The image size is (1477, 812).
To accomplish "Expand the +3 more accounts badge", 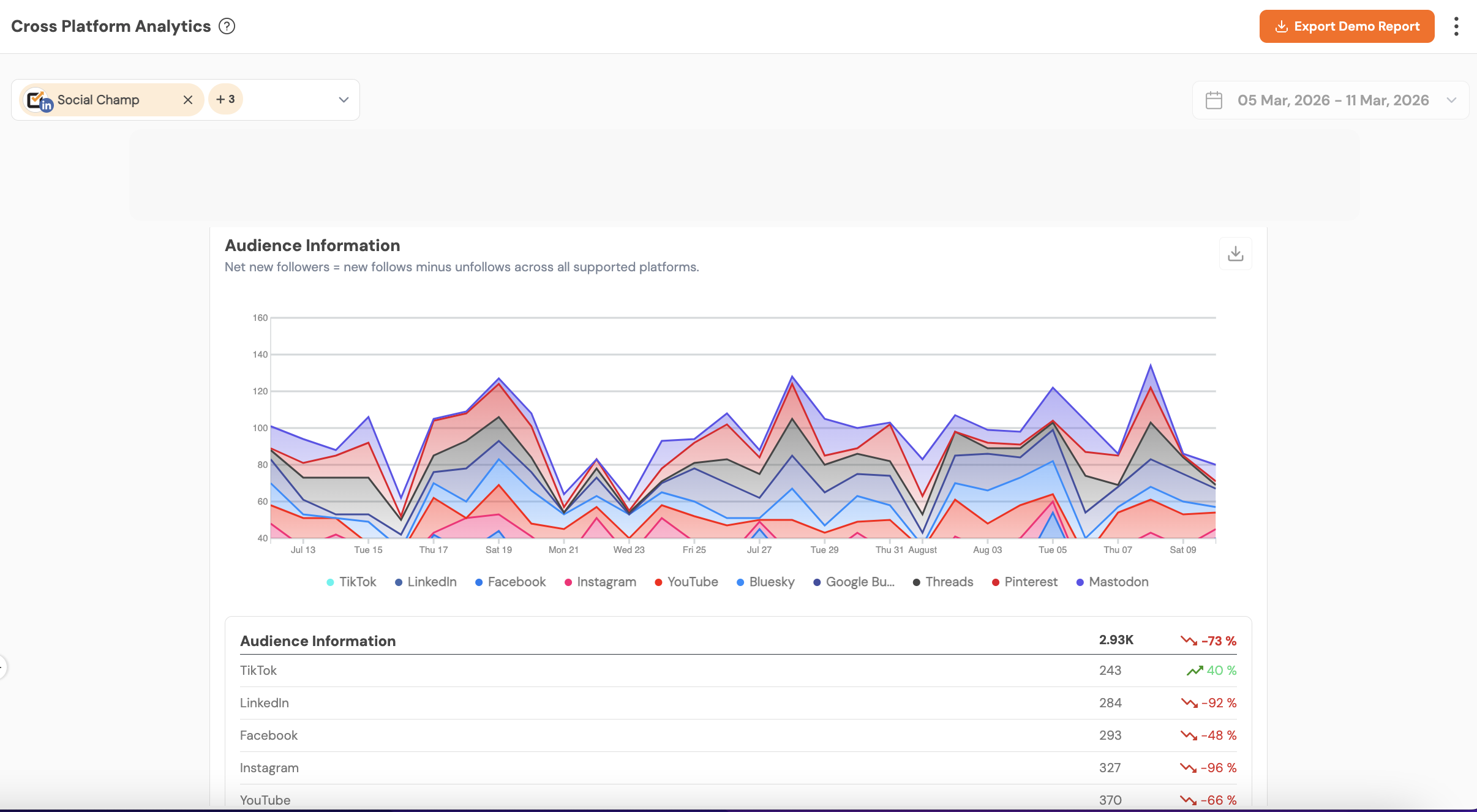I will coord(225,99).
